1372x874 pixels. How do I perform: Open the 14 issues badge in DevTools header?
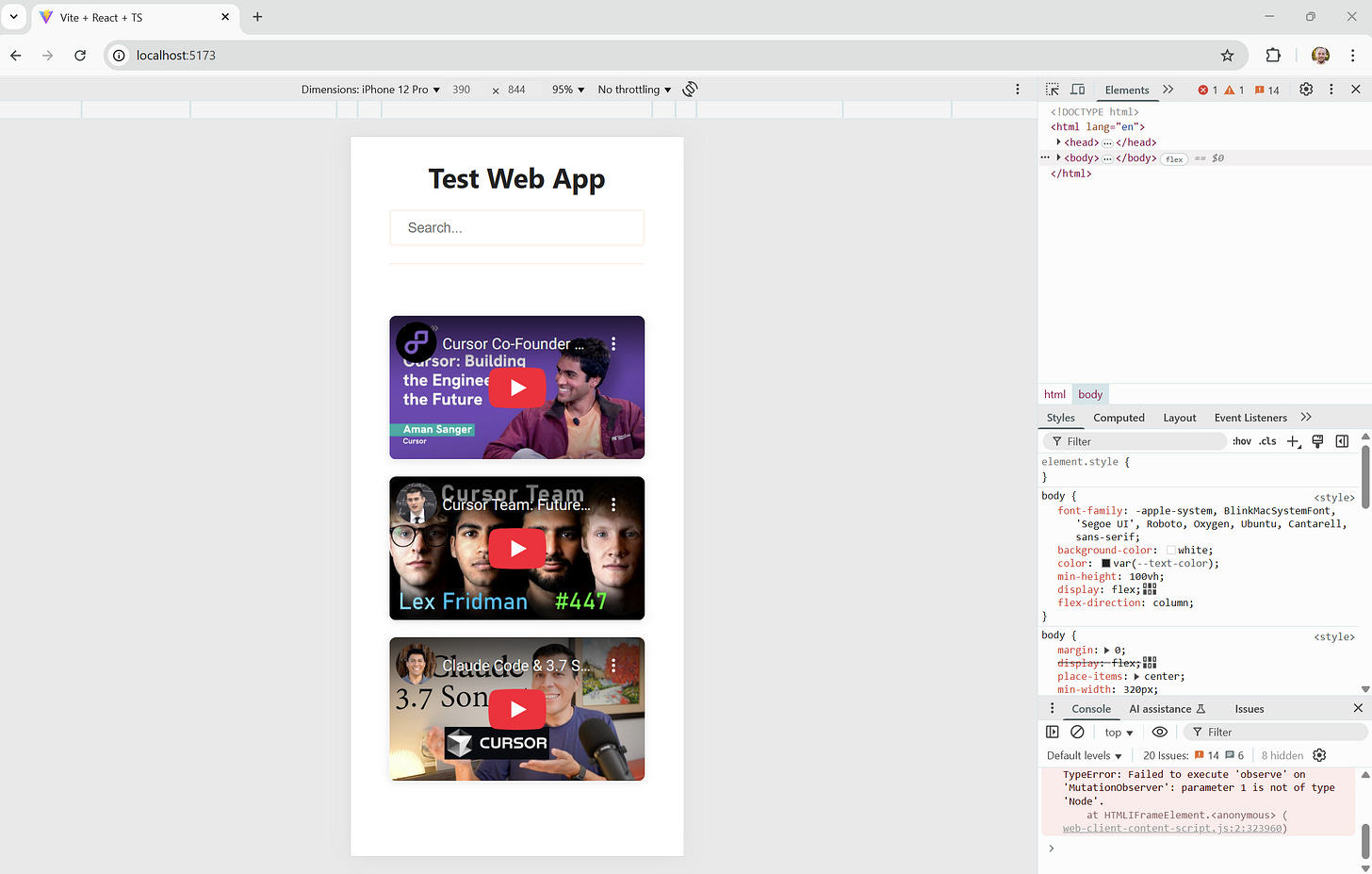[1267, 91]
